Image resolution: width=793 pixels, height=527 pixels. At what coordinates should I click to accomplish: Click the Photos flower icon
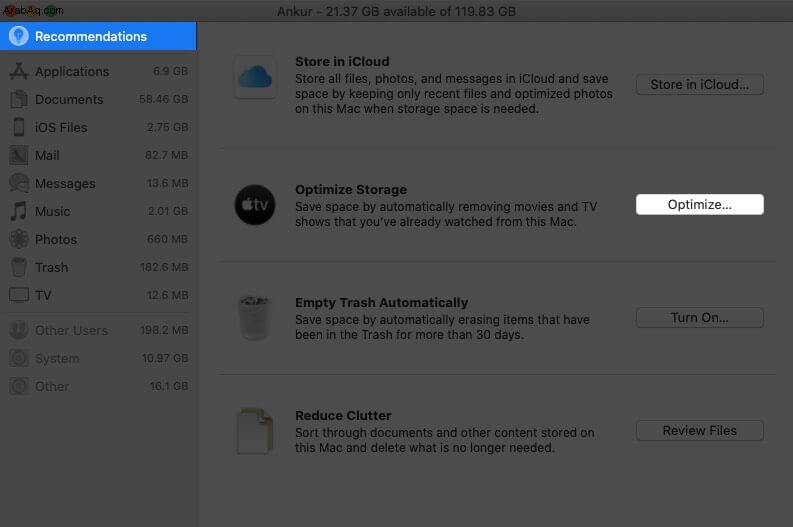tap(19, 239)
